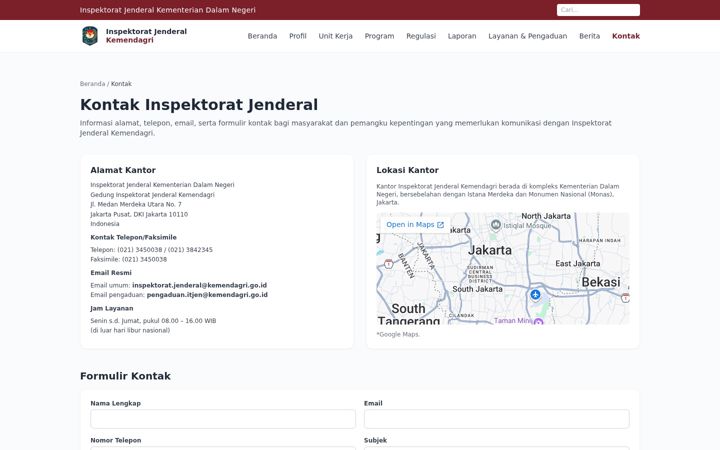Click the Nama Lengkap input field
Viewport: 720px width, 450px height.
point(223,419)
